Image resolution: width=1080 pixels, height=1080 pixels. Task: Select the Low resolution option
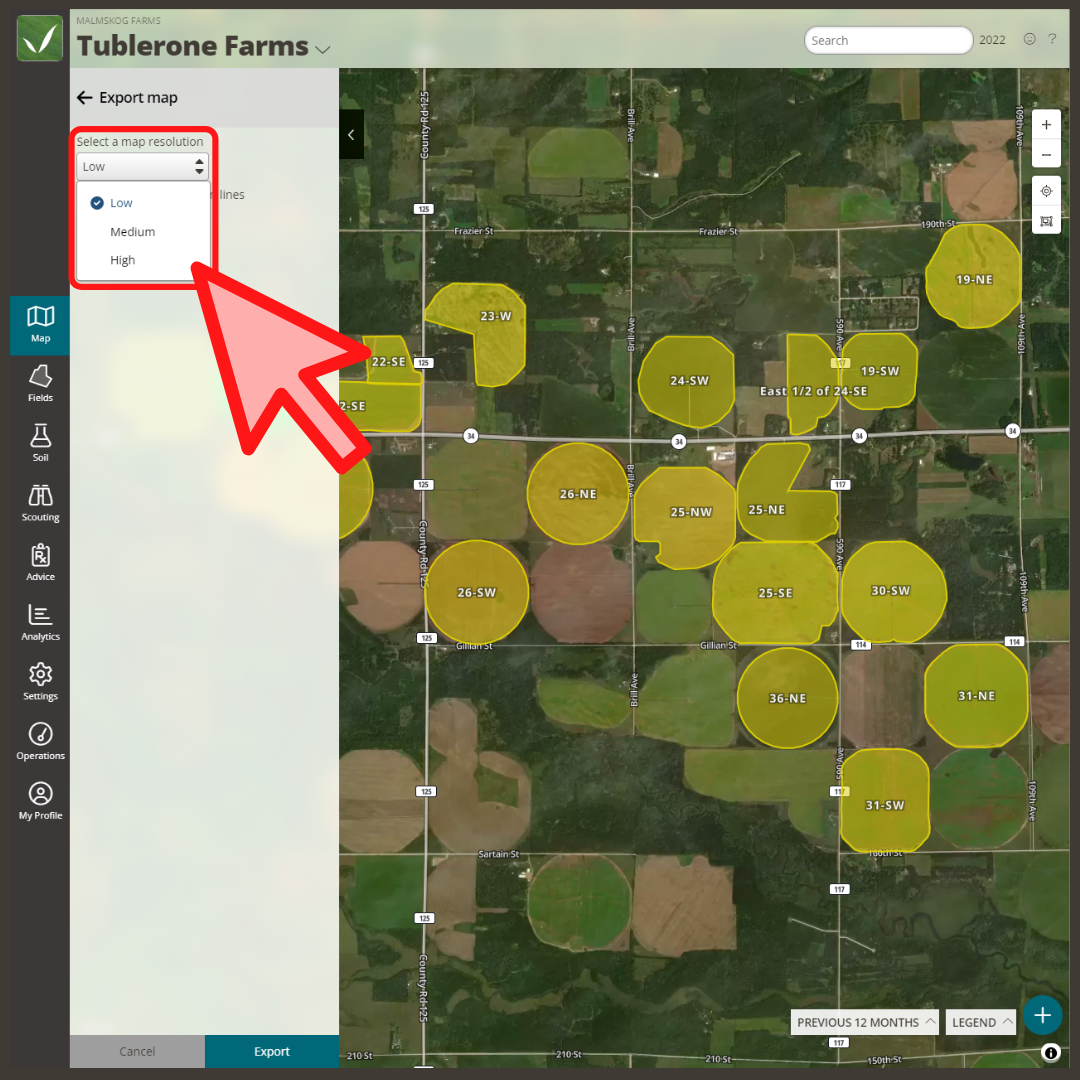pos(143,203)
